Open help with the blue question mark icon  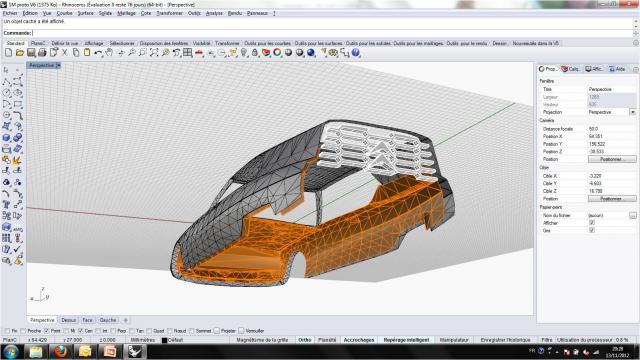click(x=356, y=53)
